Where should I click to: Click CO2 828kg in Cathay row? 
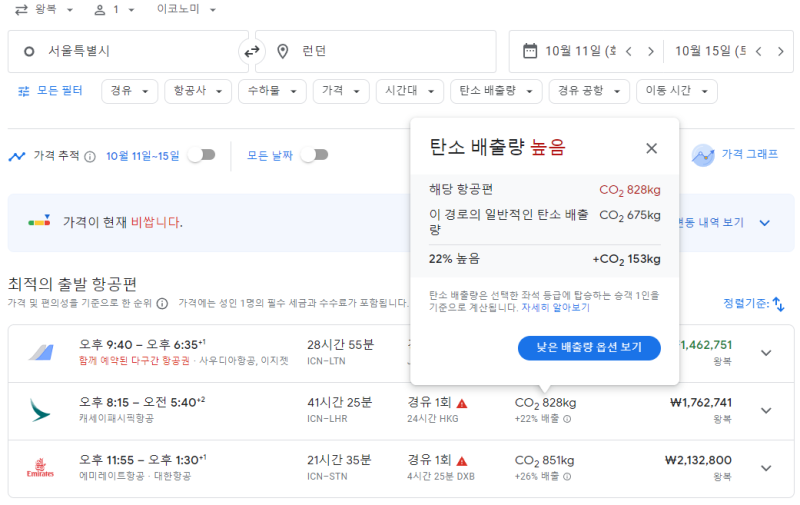545,403
